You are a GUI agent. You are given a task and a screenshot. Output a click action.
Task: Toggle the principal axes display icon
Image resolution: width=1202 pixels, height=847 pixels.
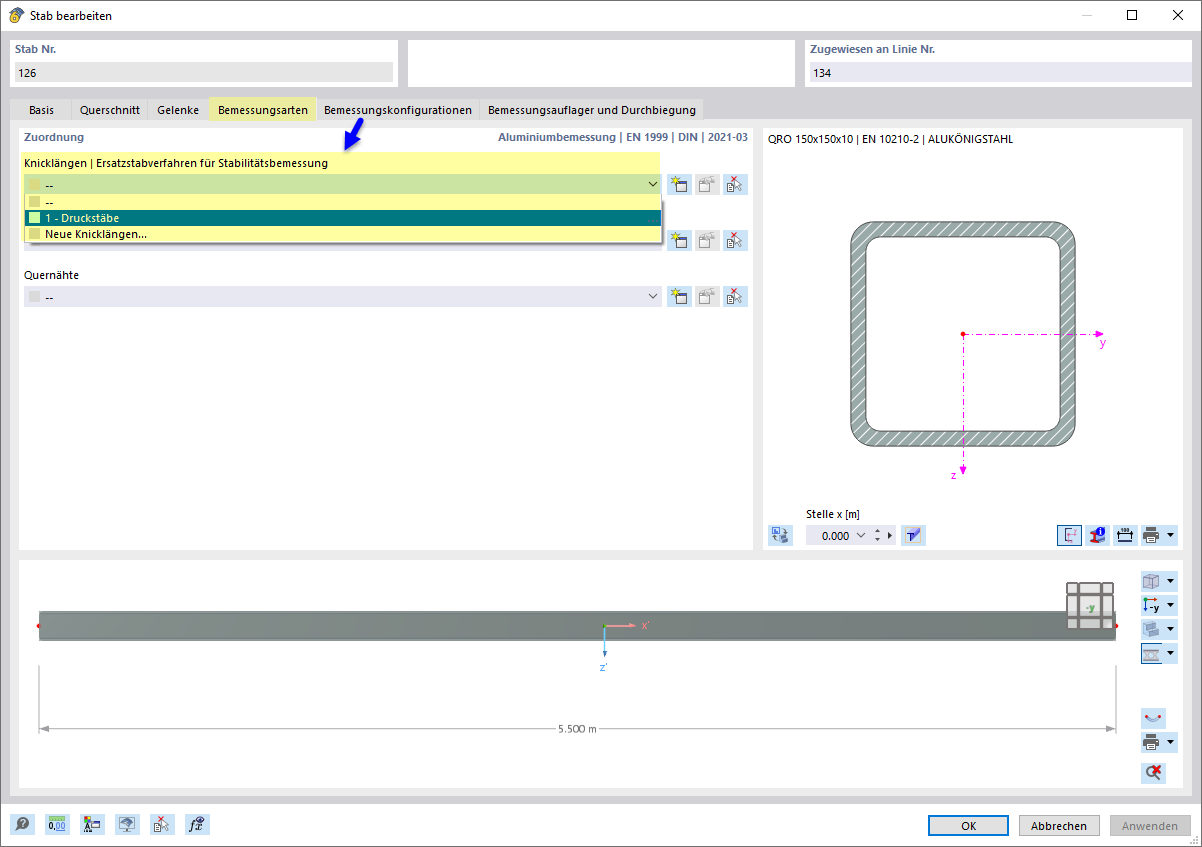coord(1070,535)
